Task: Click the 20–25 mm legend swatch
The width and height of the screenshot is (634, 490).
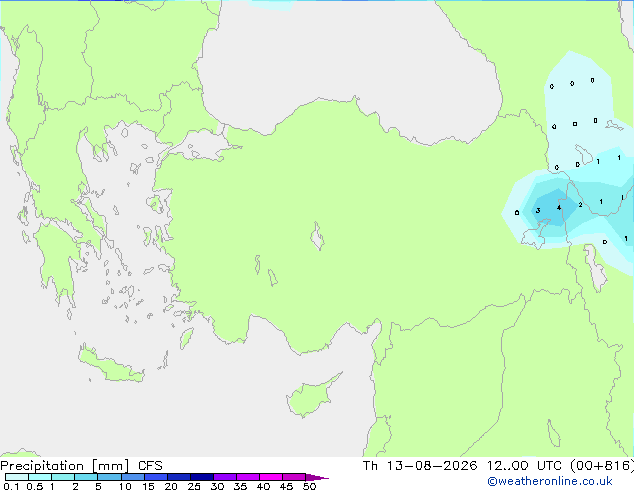Action: pyautogui.click(x=179, y=477)
